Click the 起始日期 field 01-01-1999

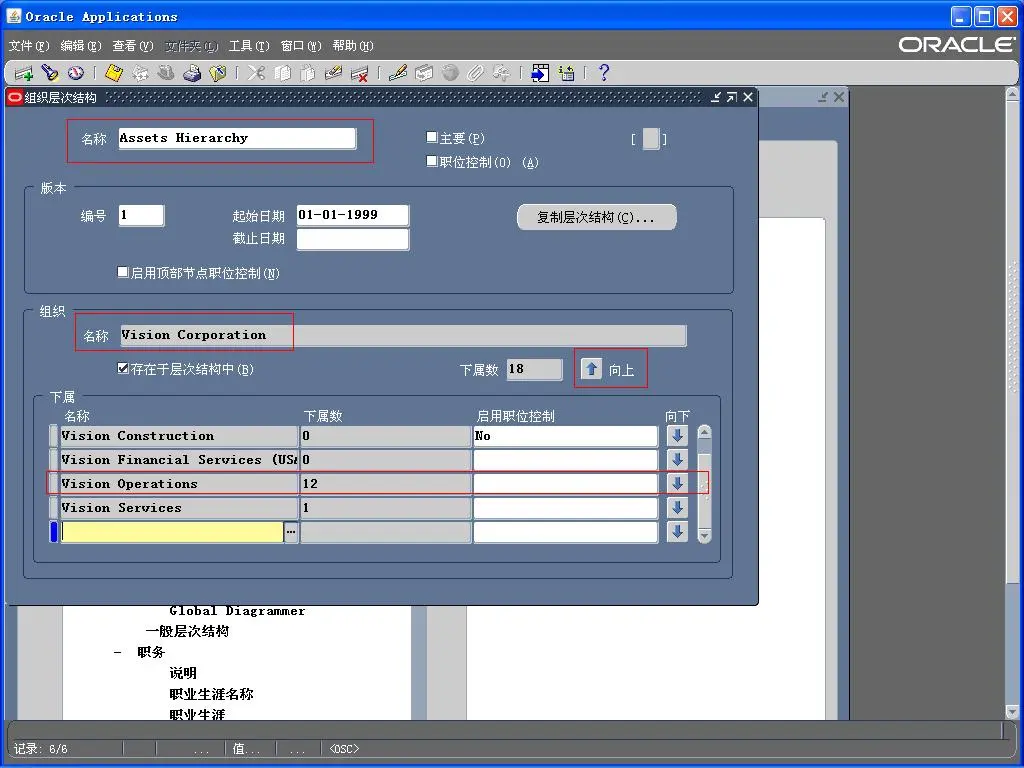[353, 215]
